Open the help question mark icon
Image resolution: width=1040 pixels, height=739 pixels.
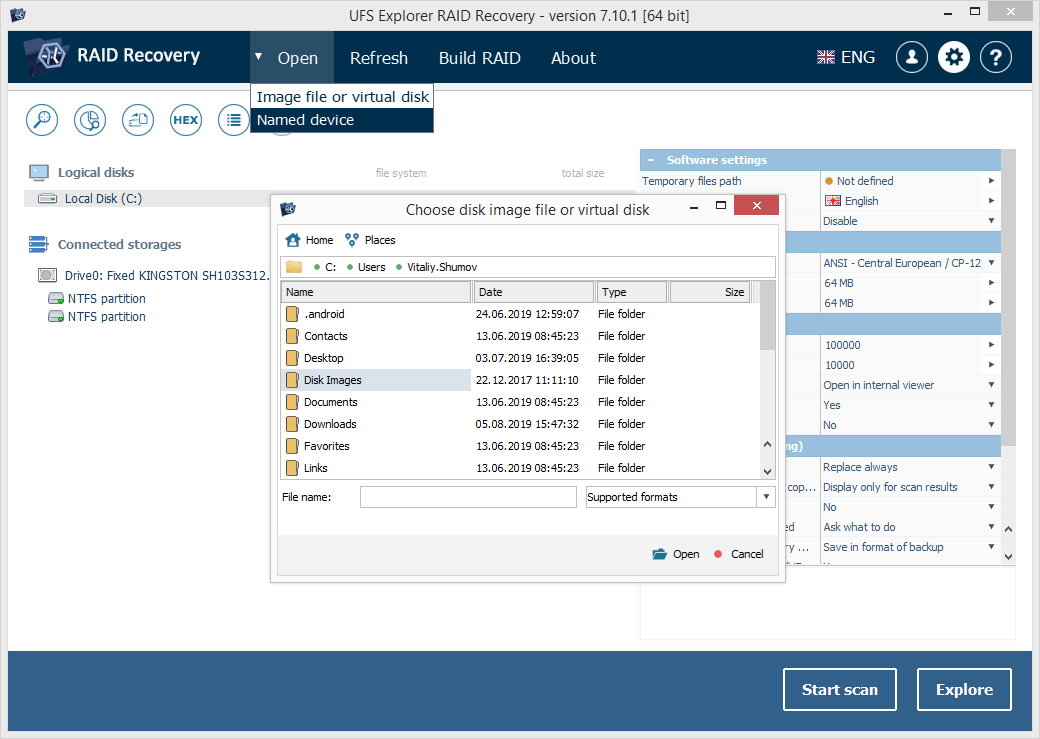click(x=996, y=58)
